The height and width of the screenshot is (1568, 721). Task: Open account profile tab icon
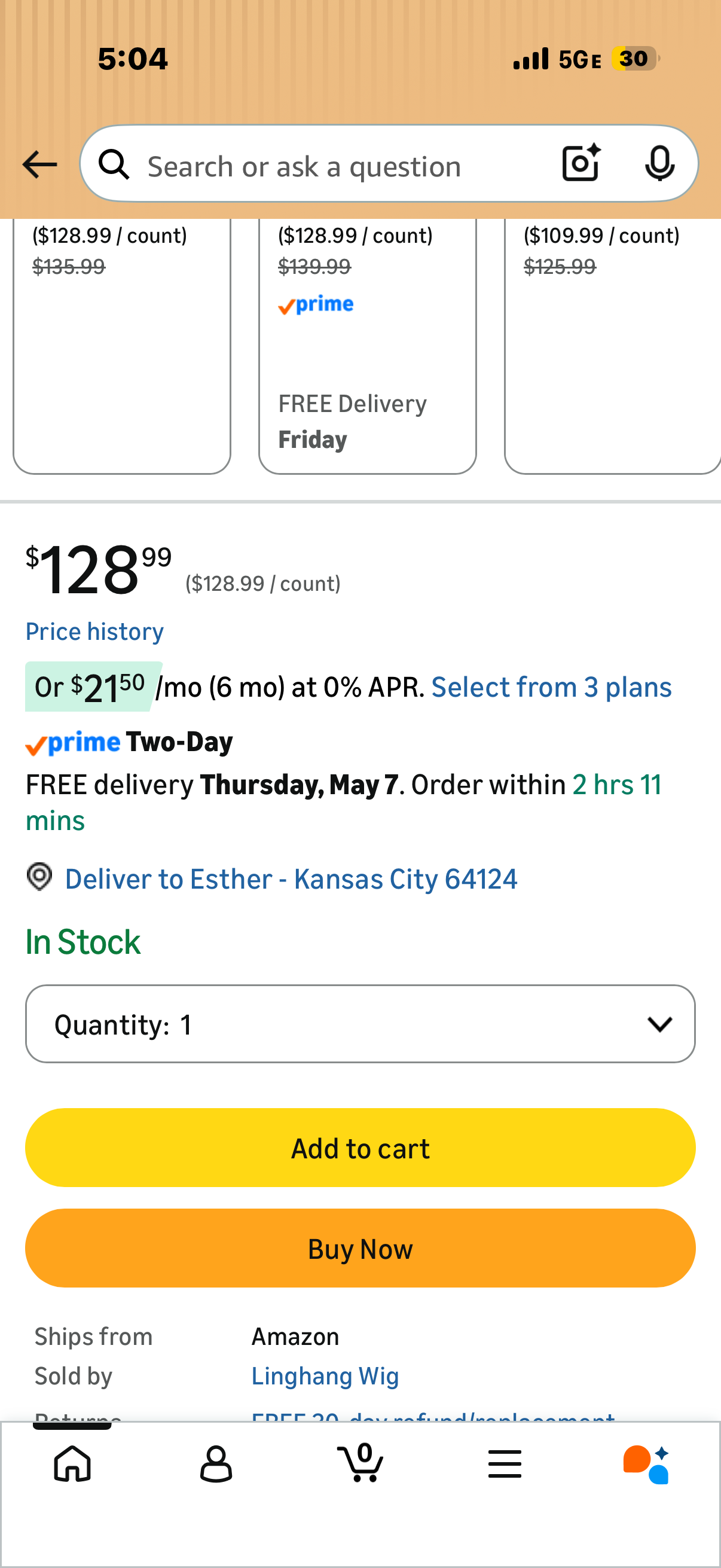(216, 1464)
